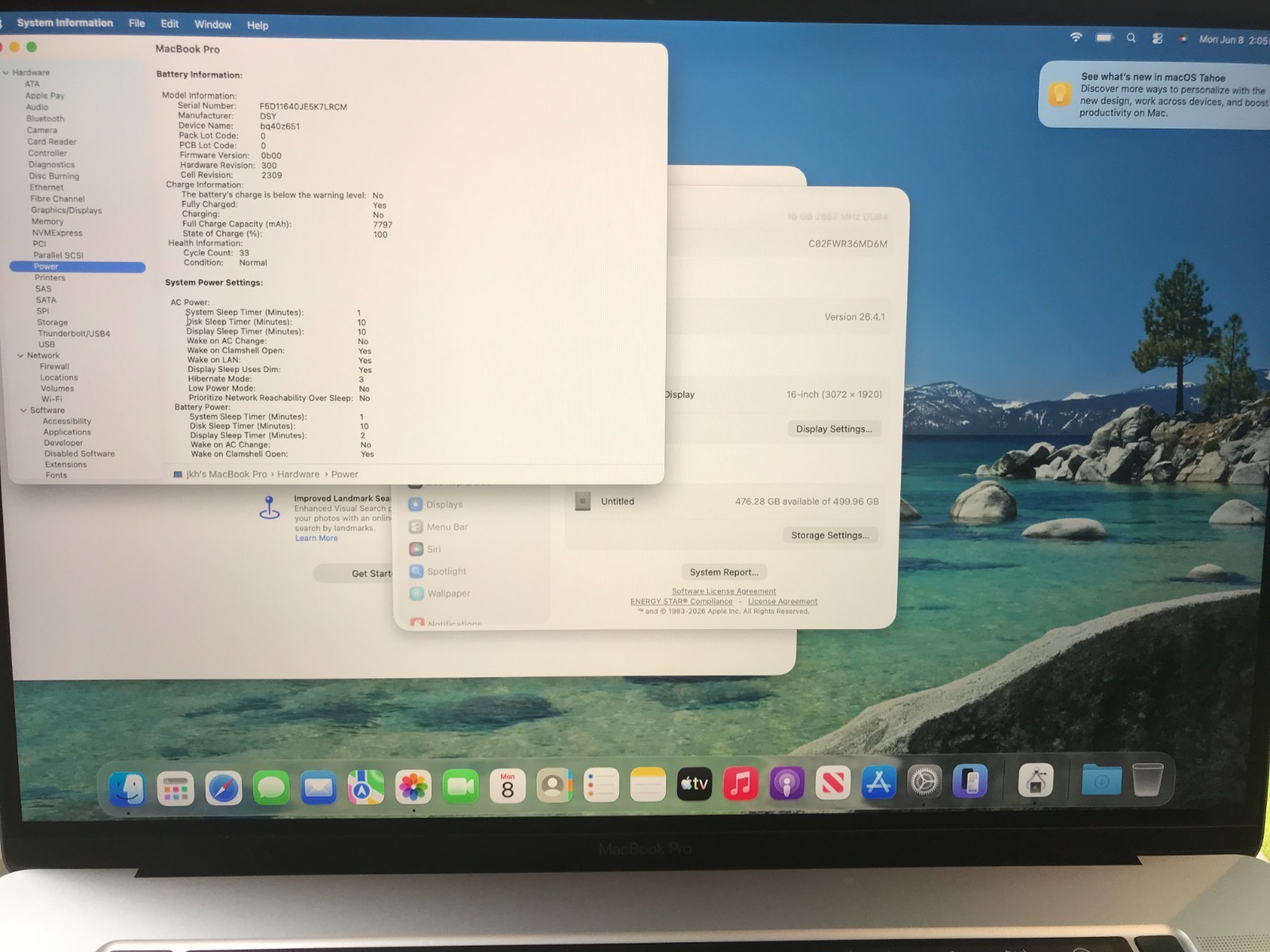Open Podcasts from the Dock
1270x952 pixels.
point(787,784)
